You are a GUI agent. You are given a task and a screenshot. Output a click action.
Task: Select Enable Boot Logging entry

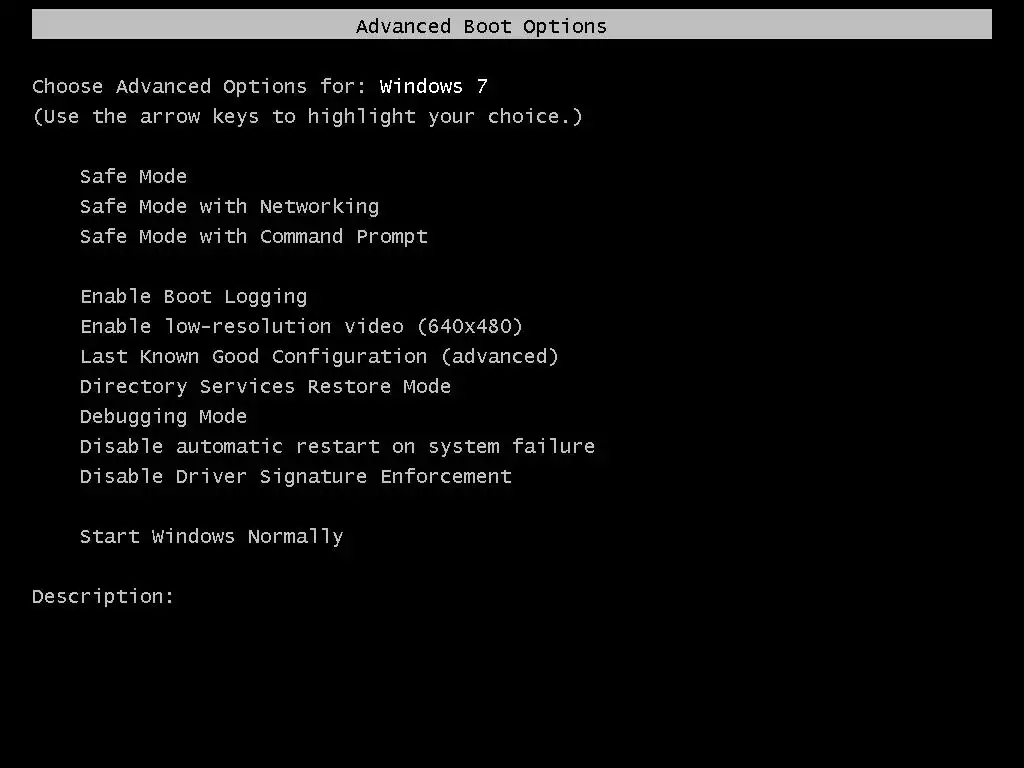click(x=193, y=297)
